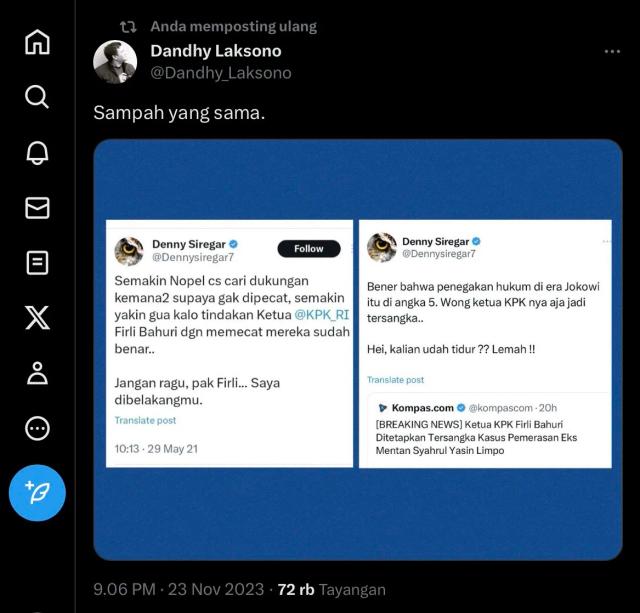Compose a new post with feather button
The width and height of the screenshot is (640, 613).
(x=37, y=493)
